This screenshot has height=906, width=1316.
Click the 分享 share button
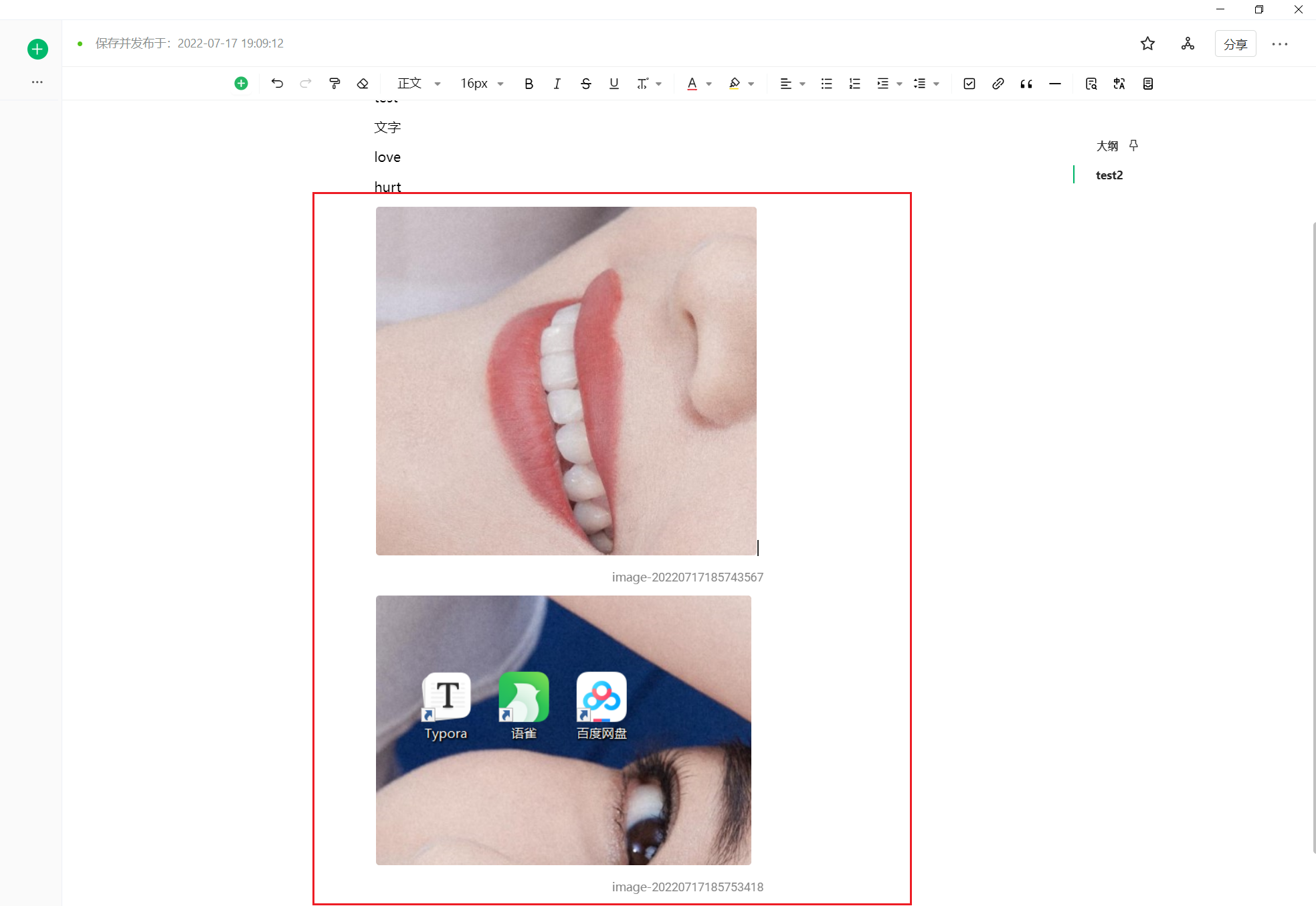click(x=1235, y=44)
